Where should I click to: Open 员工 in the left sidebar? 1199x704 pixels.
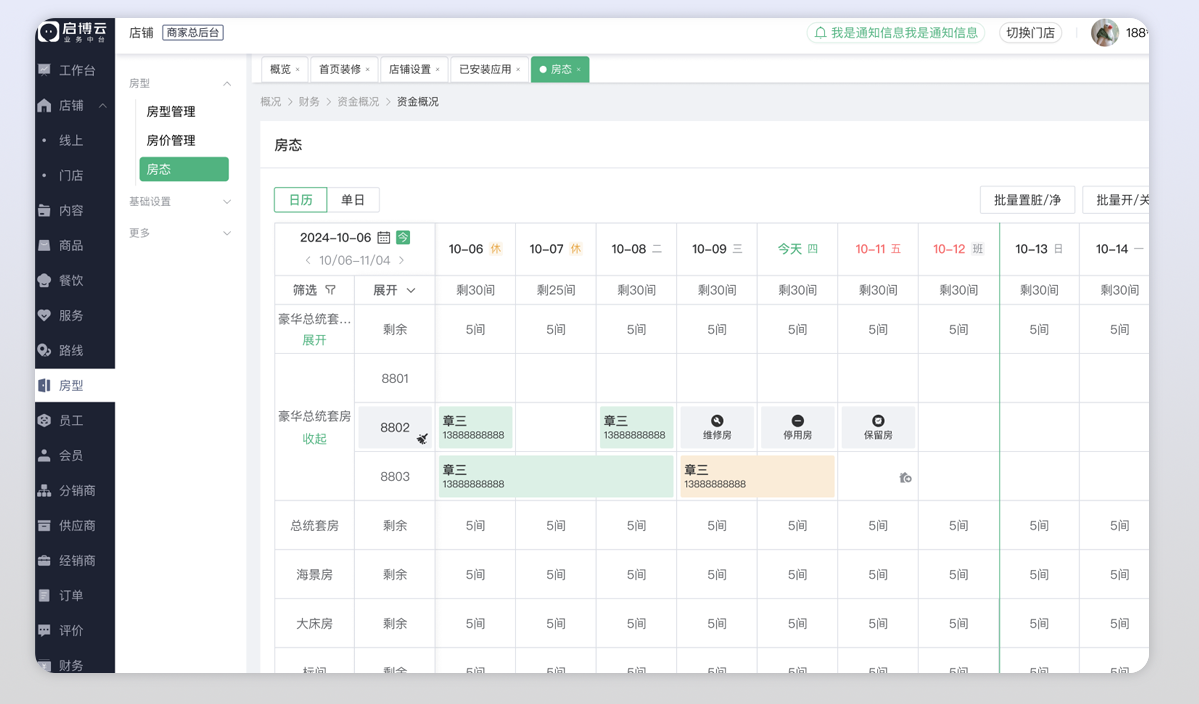point(71,421)
